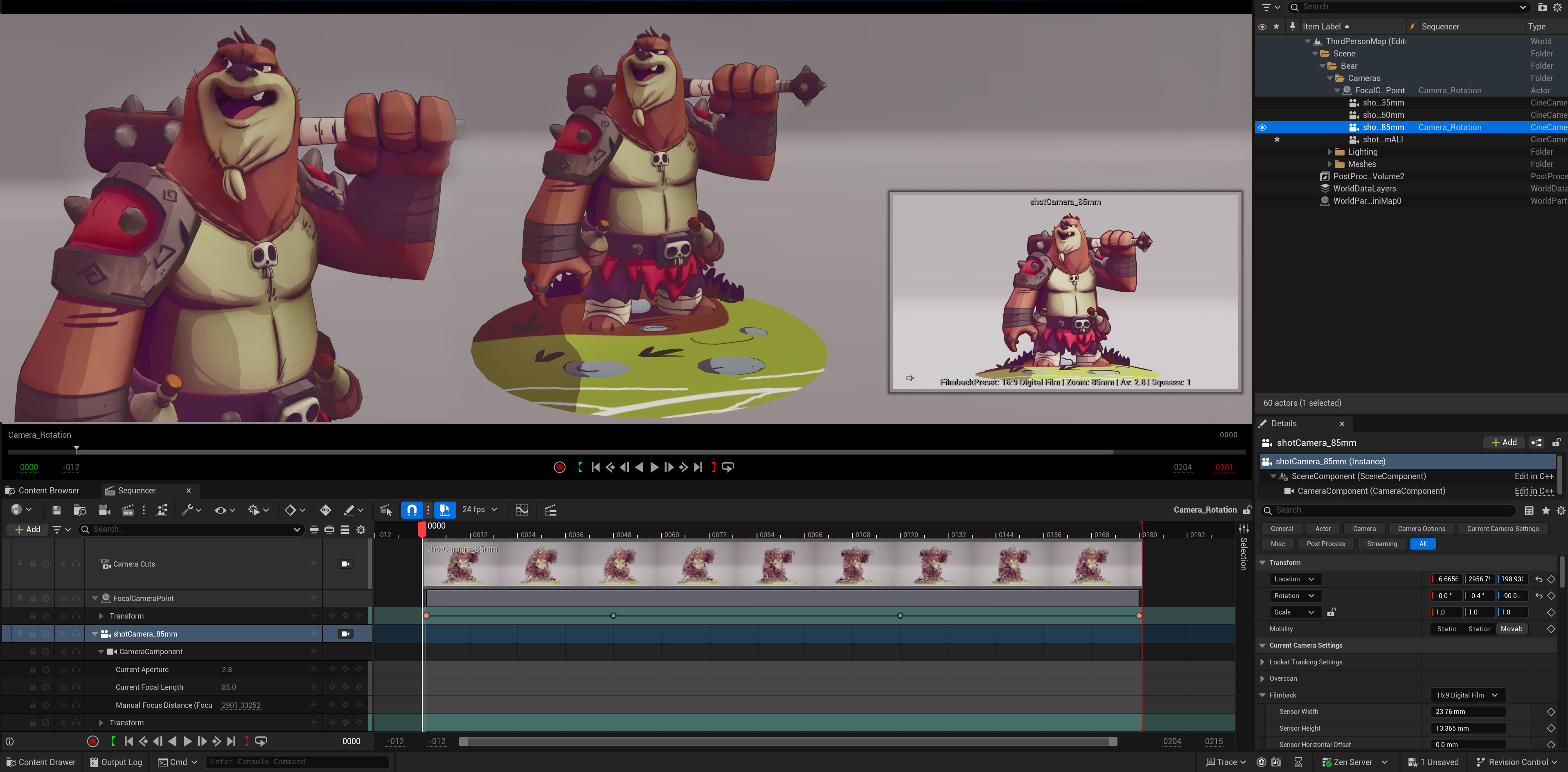Click the shotCamera_85mm camera cut thumbnail strip
This screenshot has width=1568, height=772.
782,564
